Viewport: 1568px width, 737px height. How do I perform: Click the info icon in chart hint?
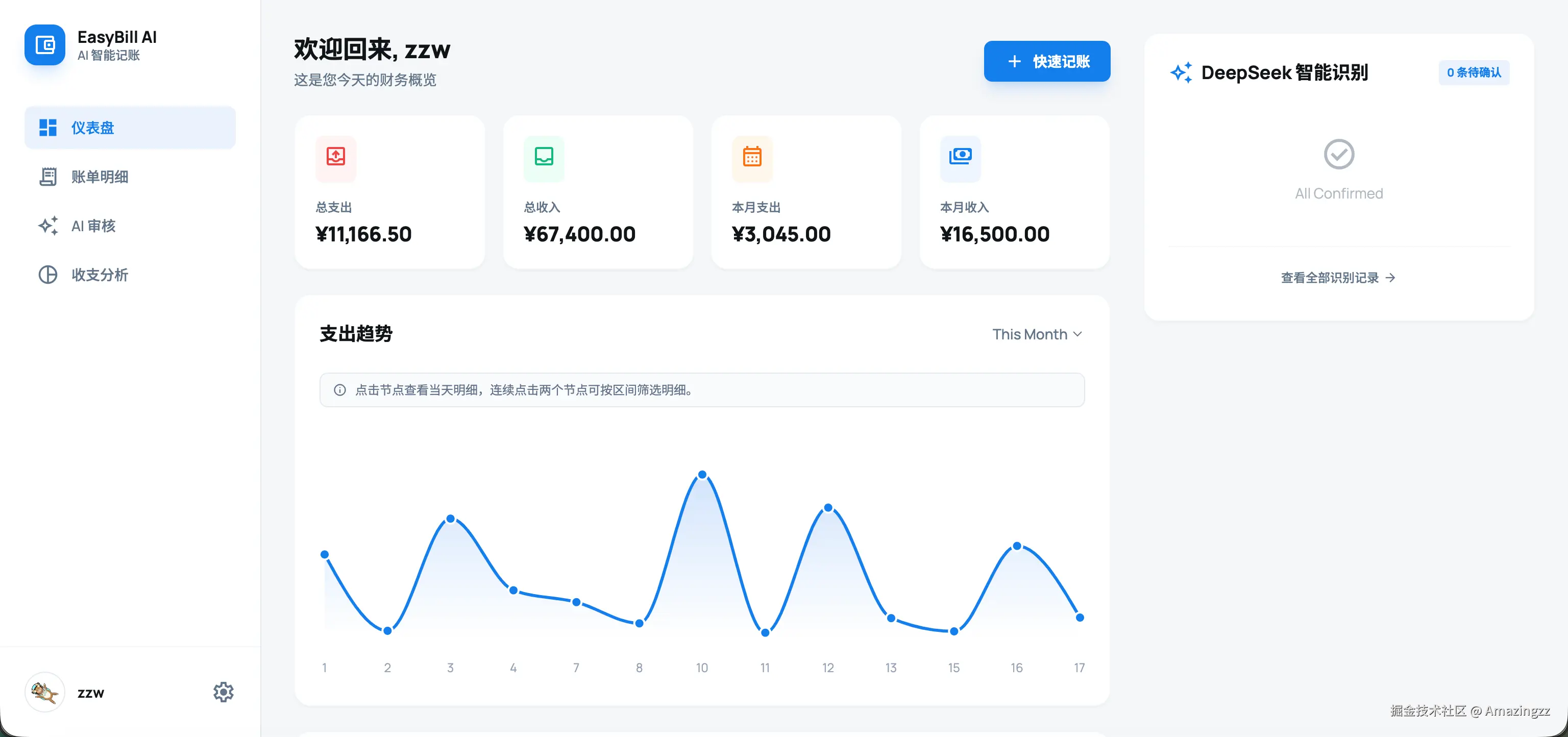pyautogui.click(x=339, y=390)
